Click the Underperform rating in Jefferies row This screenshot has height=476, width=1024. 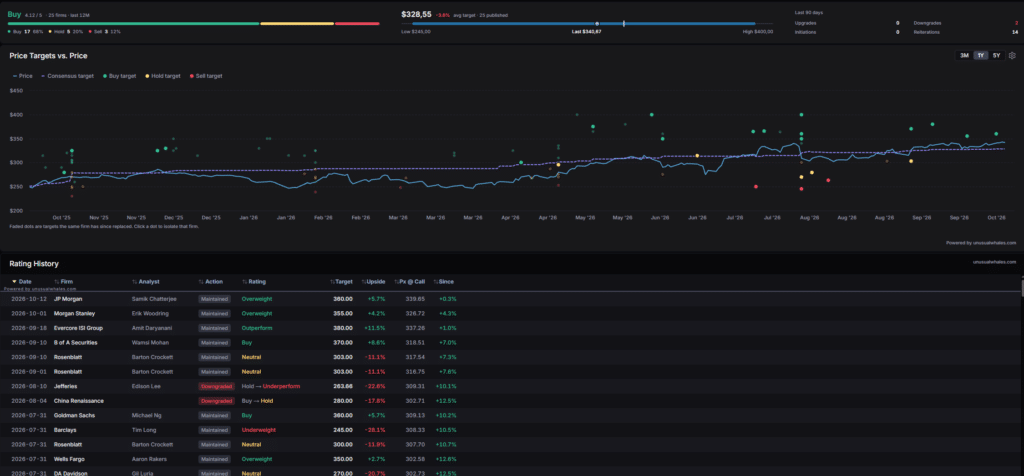(x=281, y=387)
